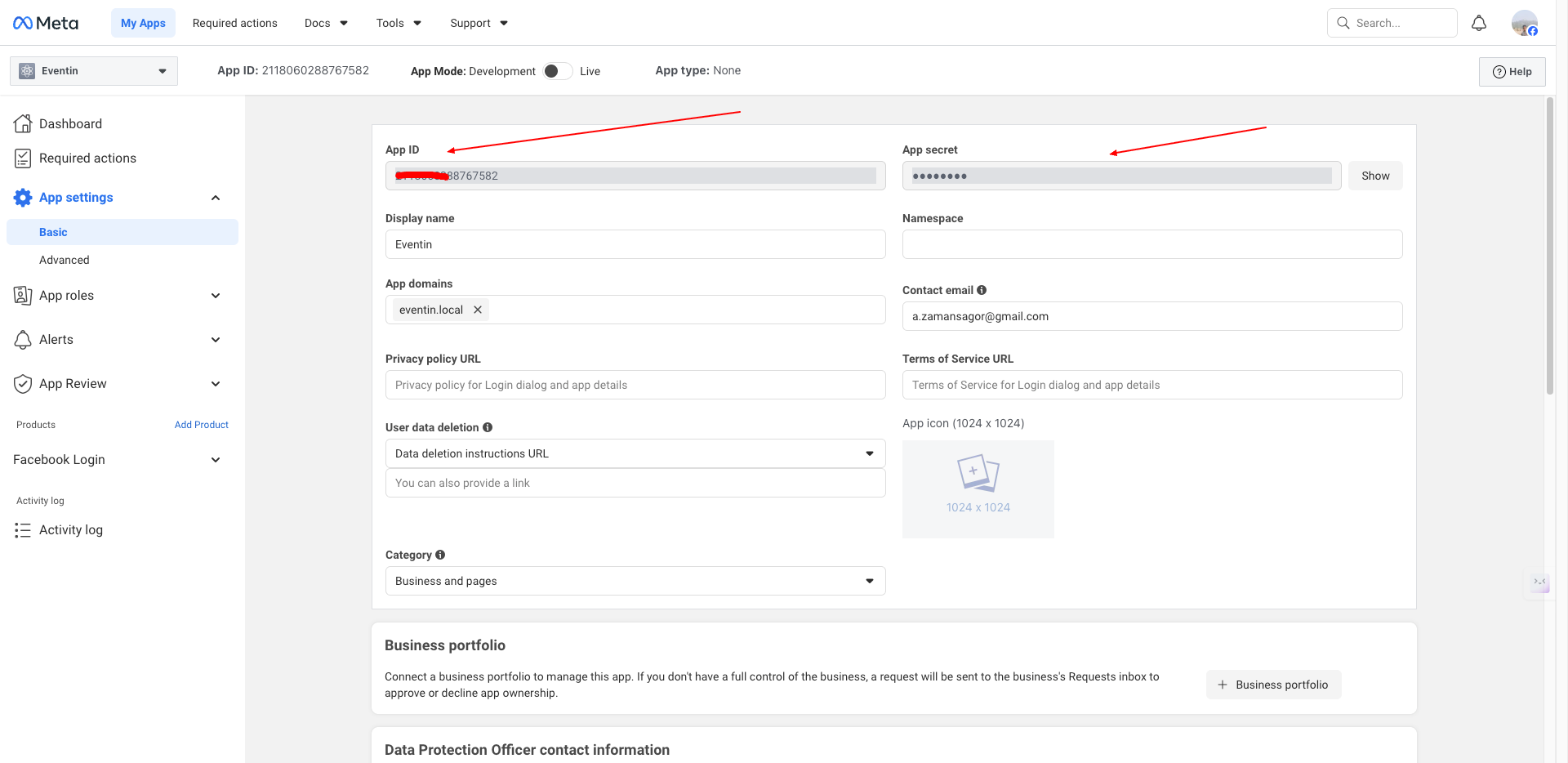Screen dimensions: 1568x763
Task: Open the Eventin app selector dropdown
Action: (94, 71)
